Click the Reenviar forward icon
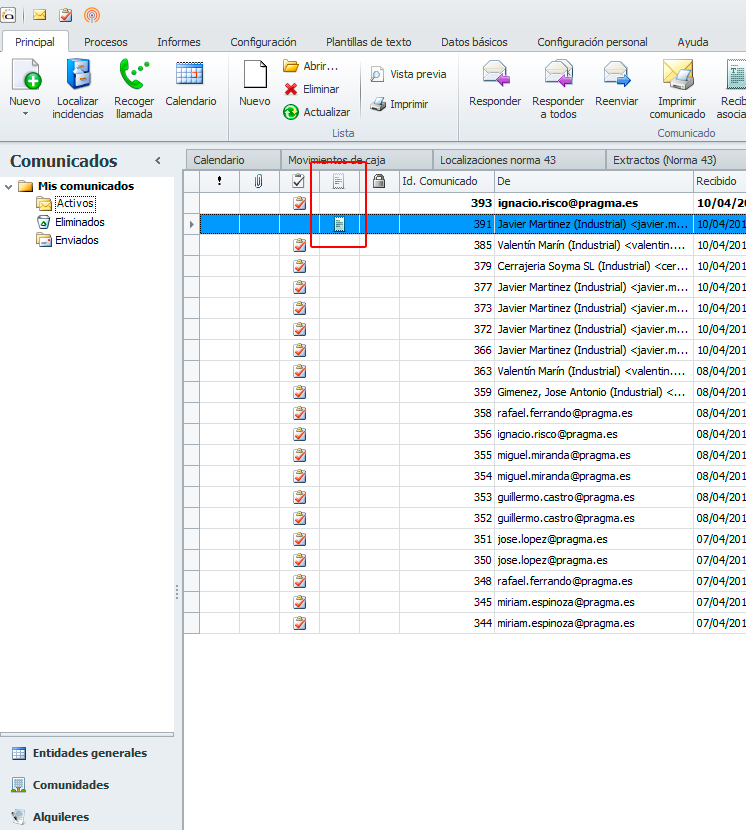 click(616, 74)
